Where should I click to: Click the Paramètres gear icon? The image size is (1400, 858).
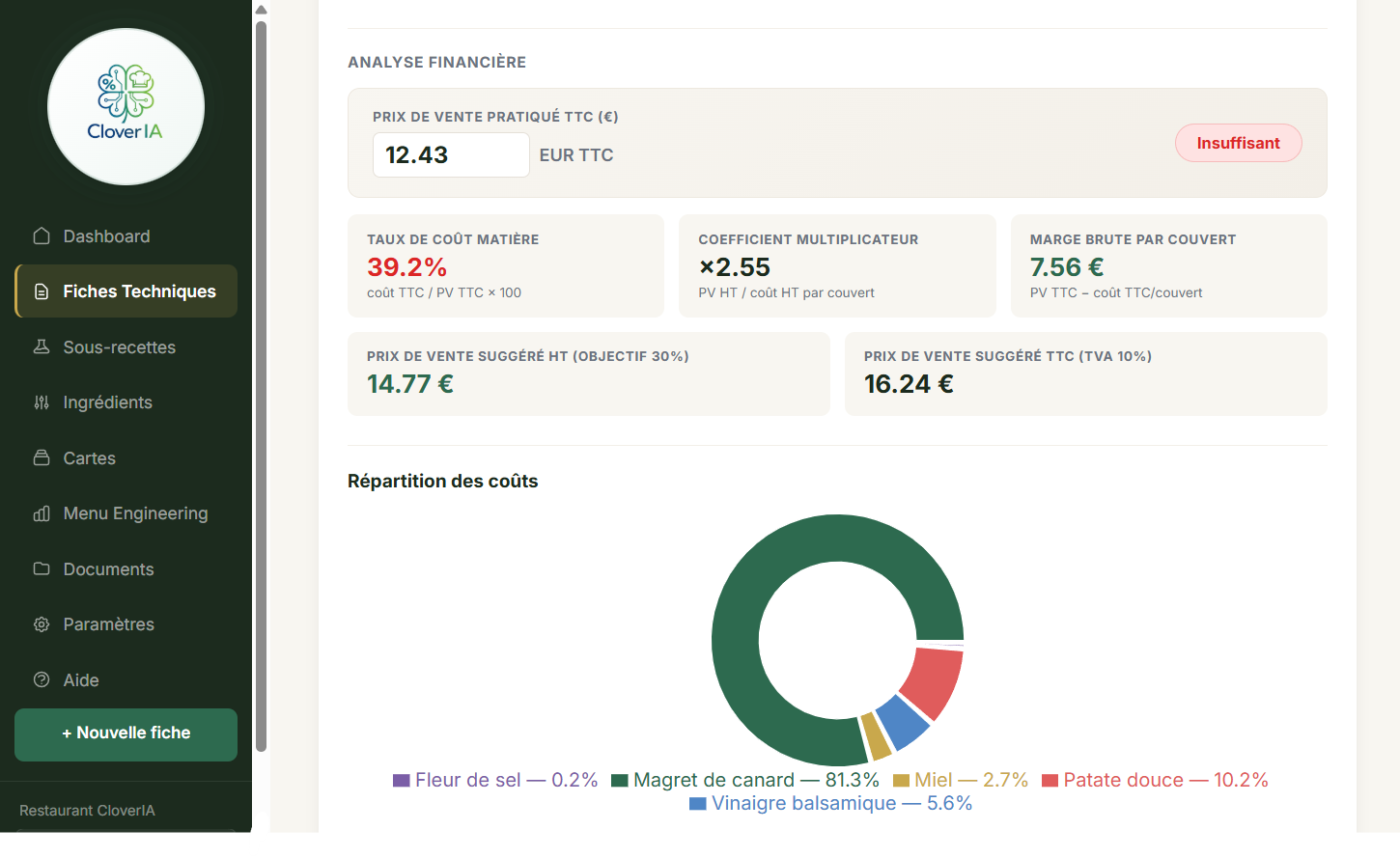click(42, 624)
